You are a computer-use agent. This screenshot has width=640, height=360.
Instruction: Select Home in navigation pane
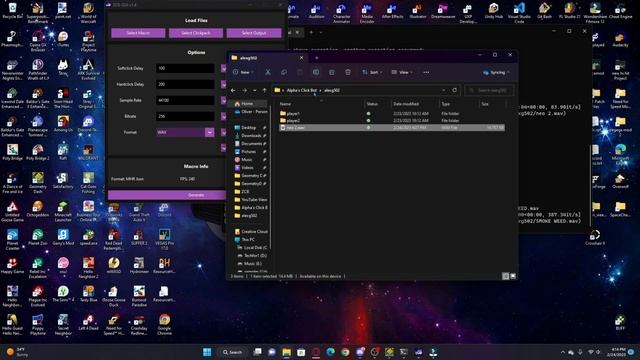pyautogui.click(x=247, y=104)
